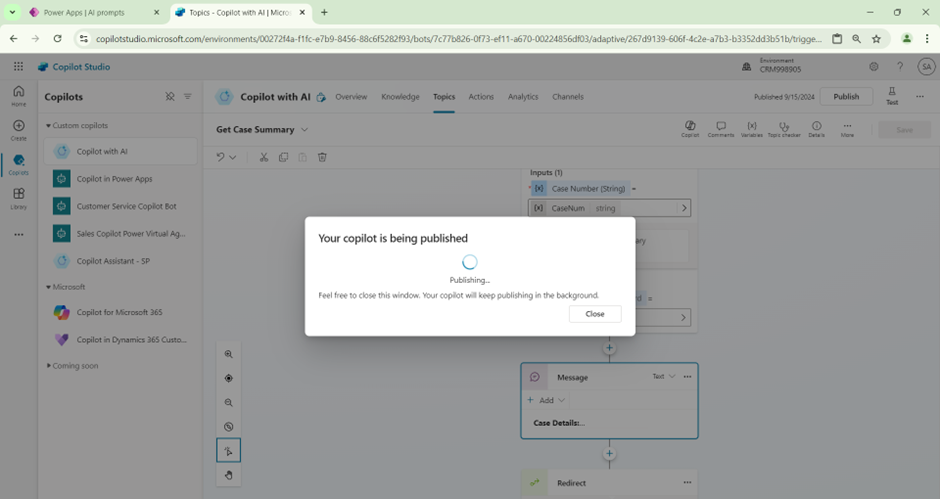
Task: Click the Test copilot icon
Action: click(891, 96)
